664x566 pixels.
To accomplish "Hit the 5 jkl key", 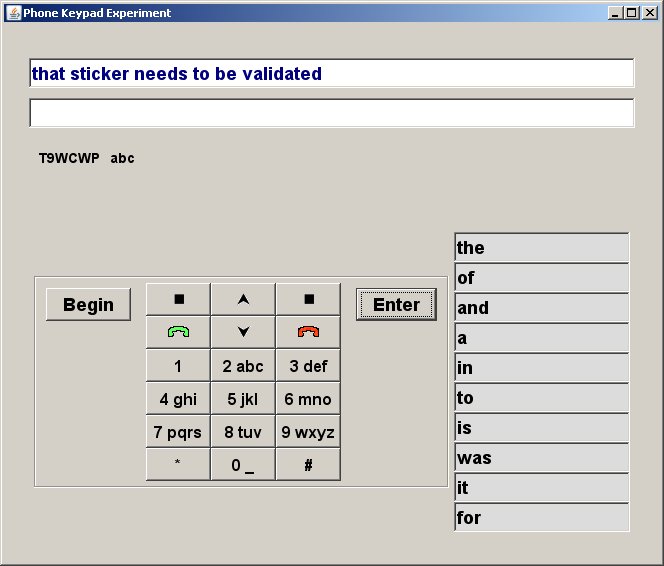I will tap(243, 399).
